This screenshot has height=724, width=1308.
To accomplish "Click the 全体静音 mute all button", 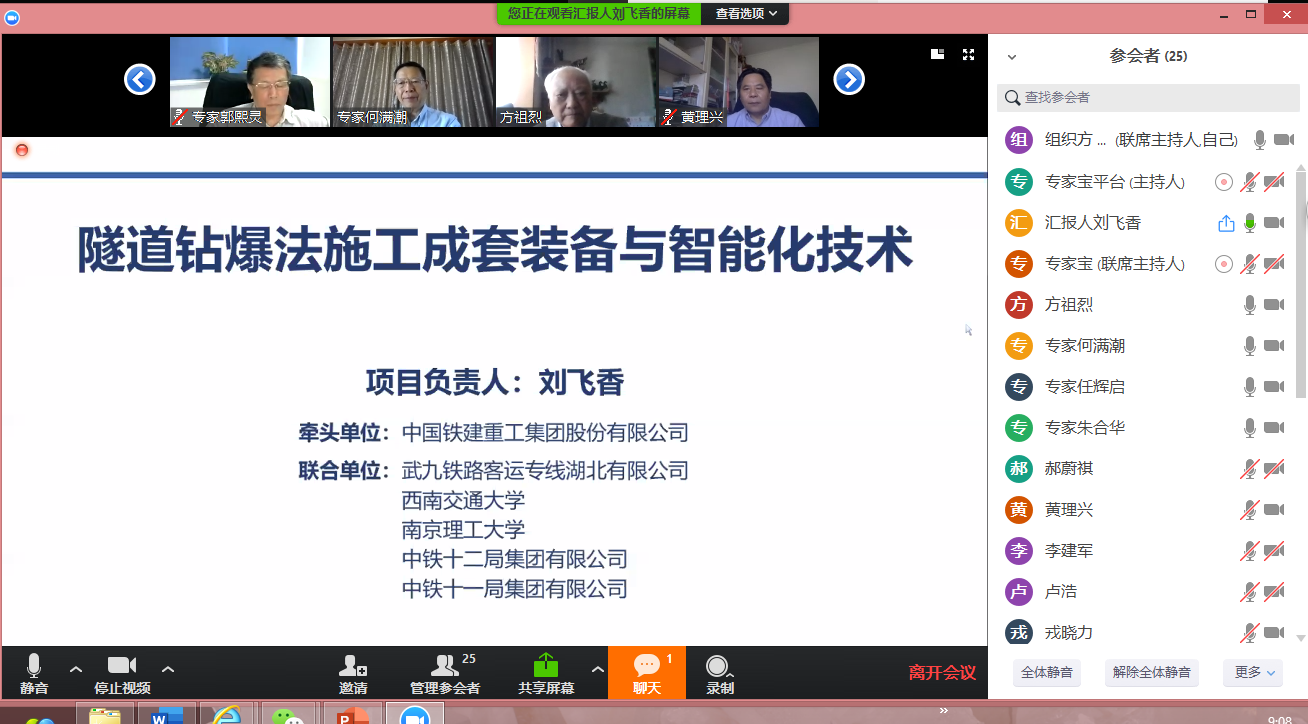I will [1047, 673].
